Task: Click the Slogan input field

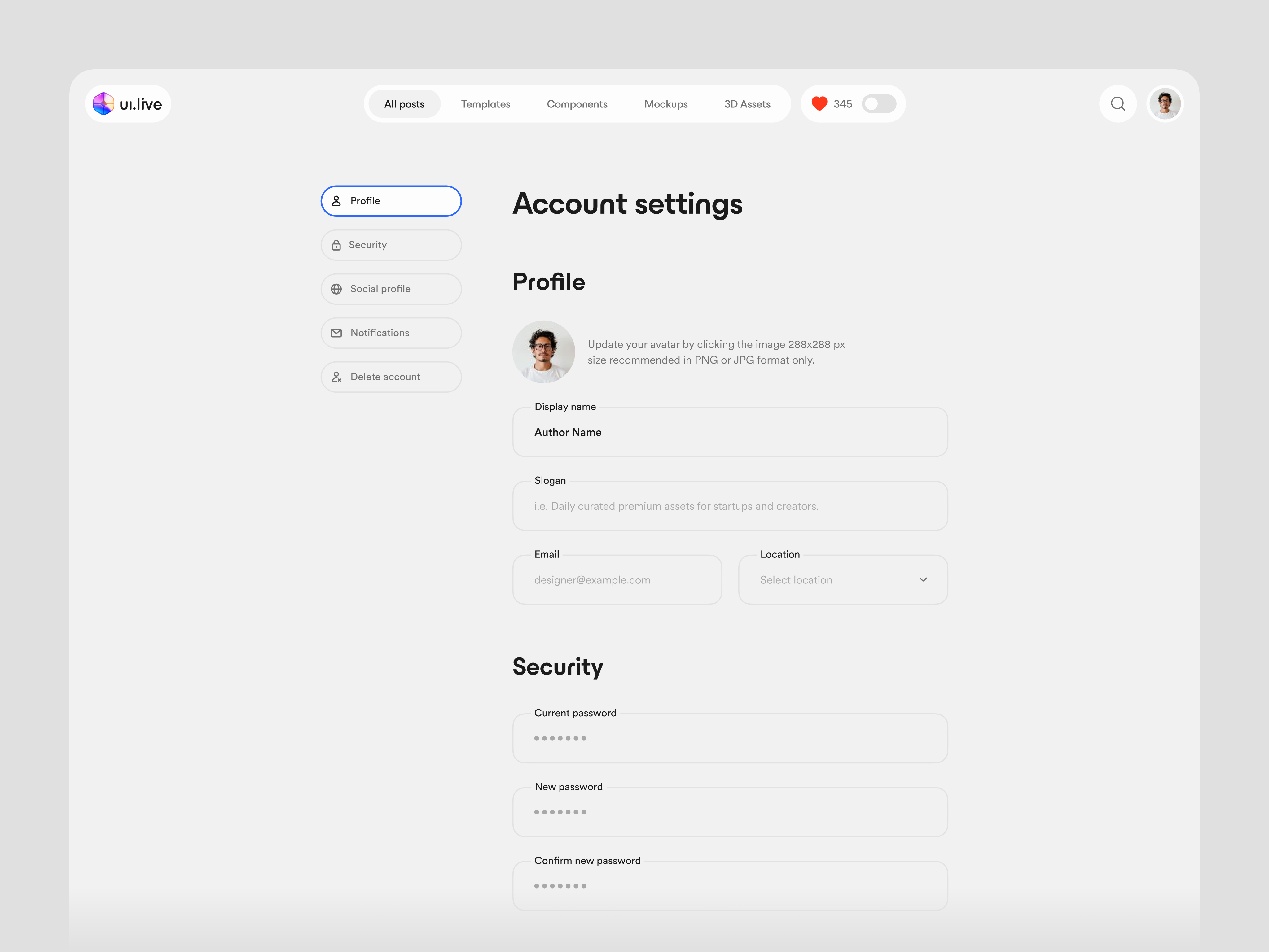Action: [729, 506]
